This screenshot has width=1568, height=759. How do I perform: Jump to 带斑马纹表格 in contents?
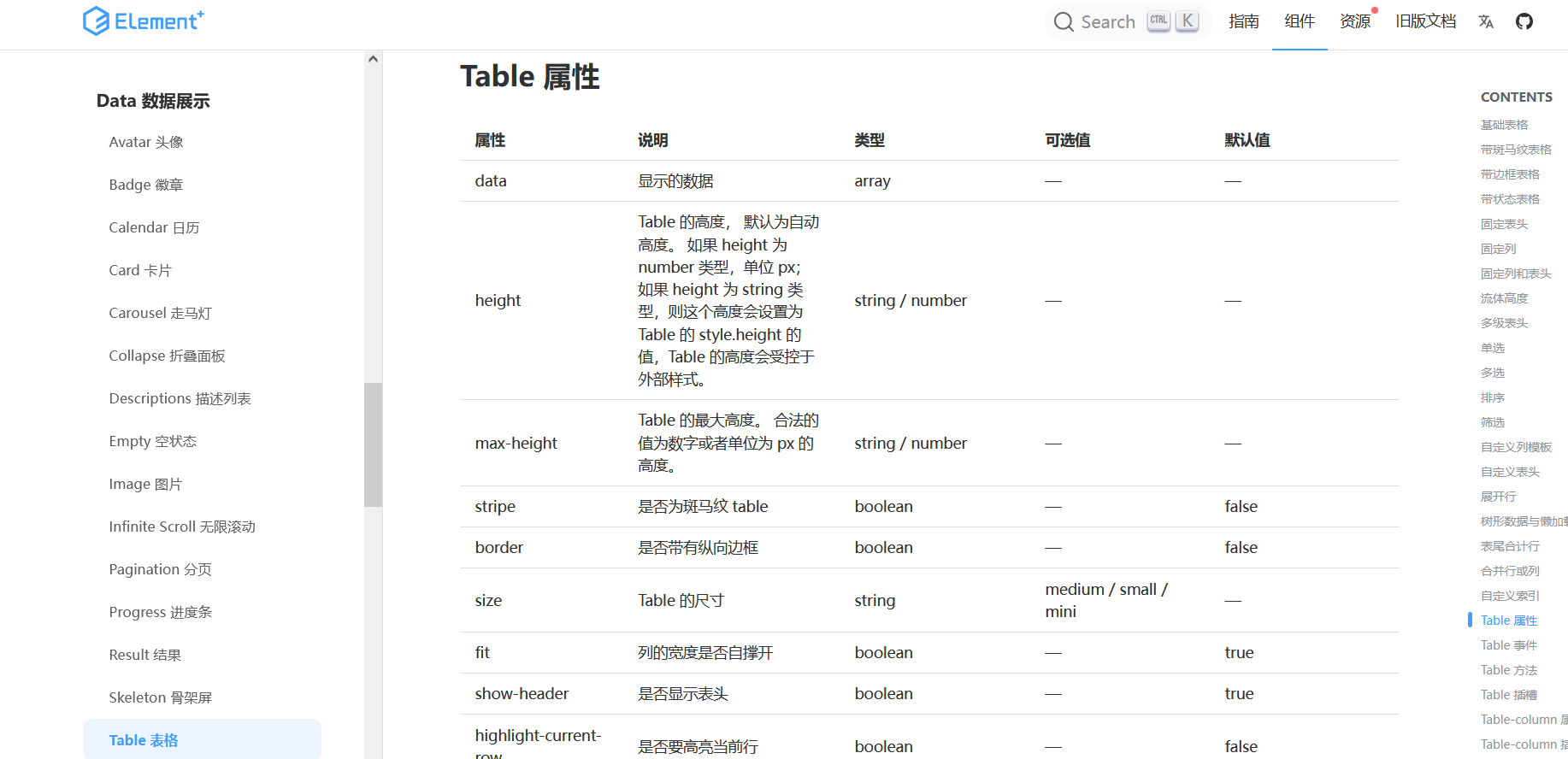pyautogui.click(x=1516, y=150)
